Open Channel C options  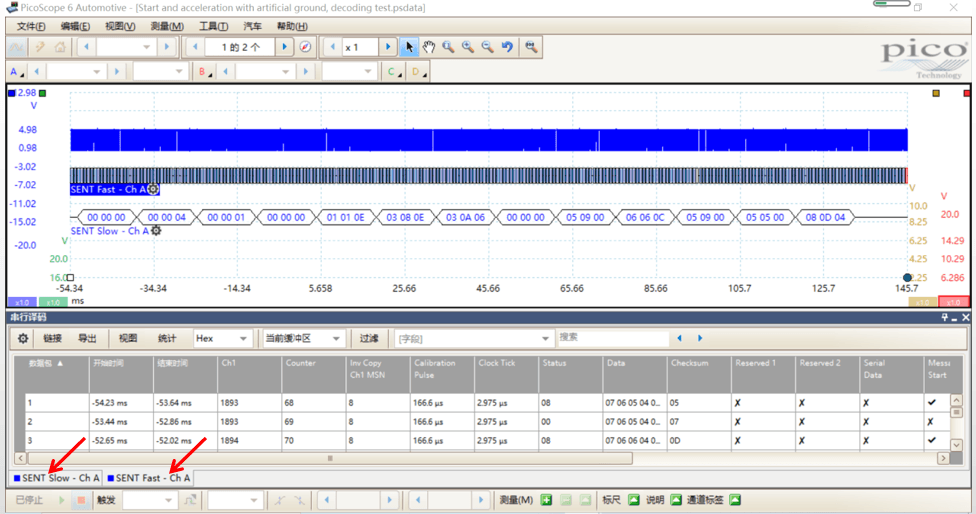(393, 72)
